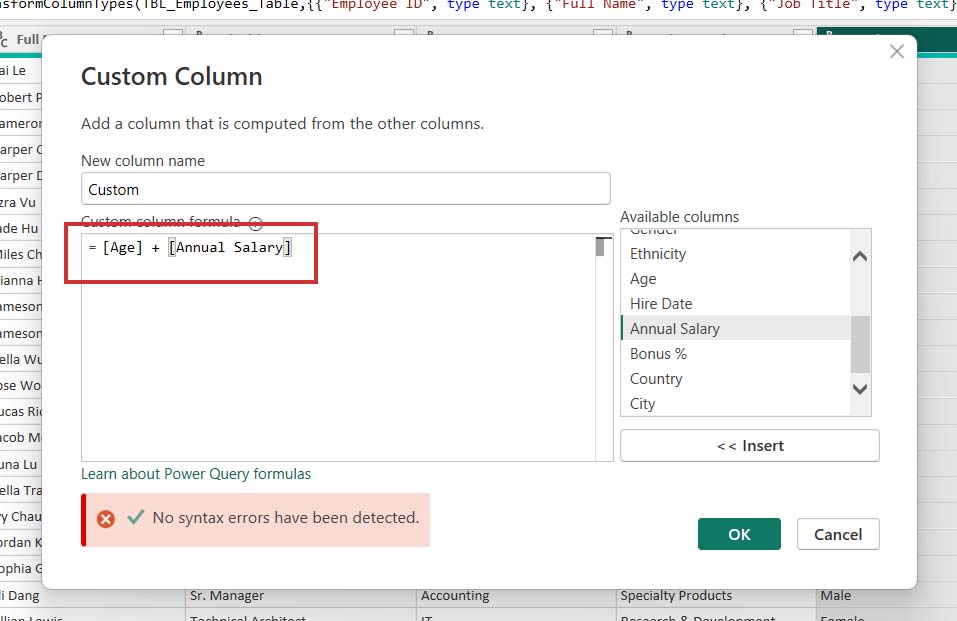This screenshot has height=621, width=957.
Task: Click the green checkmark syntax icon
Action: (135, 517)
